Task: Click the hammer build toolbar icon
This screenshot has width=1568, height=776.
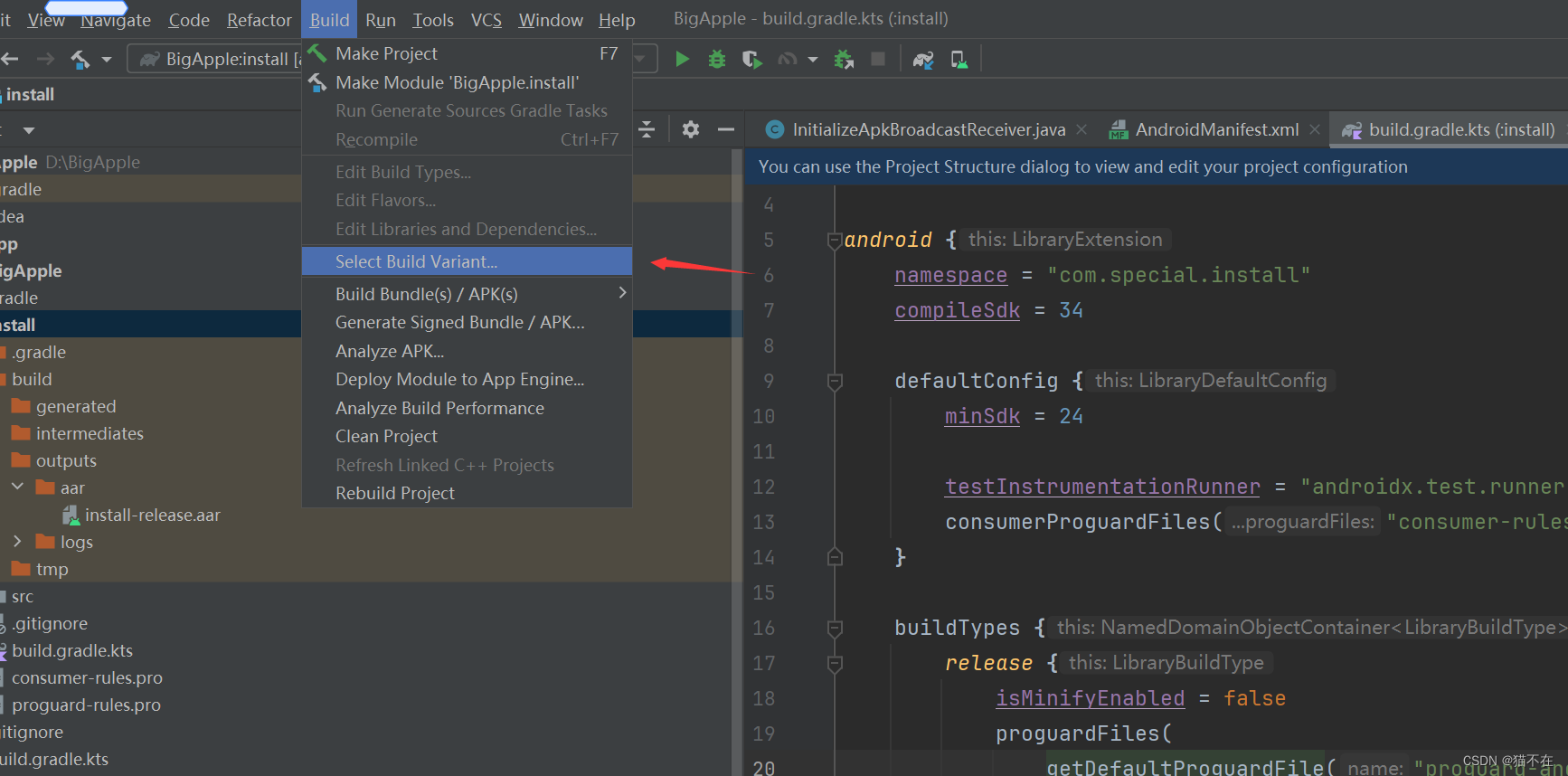Action: coord(80,60)
